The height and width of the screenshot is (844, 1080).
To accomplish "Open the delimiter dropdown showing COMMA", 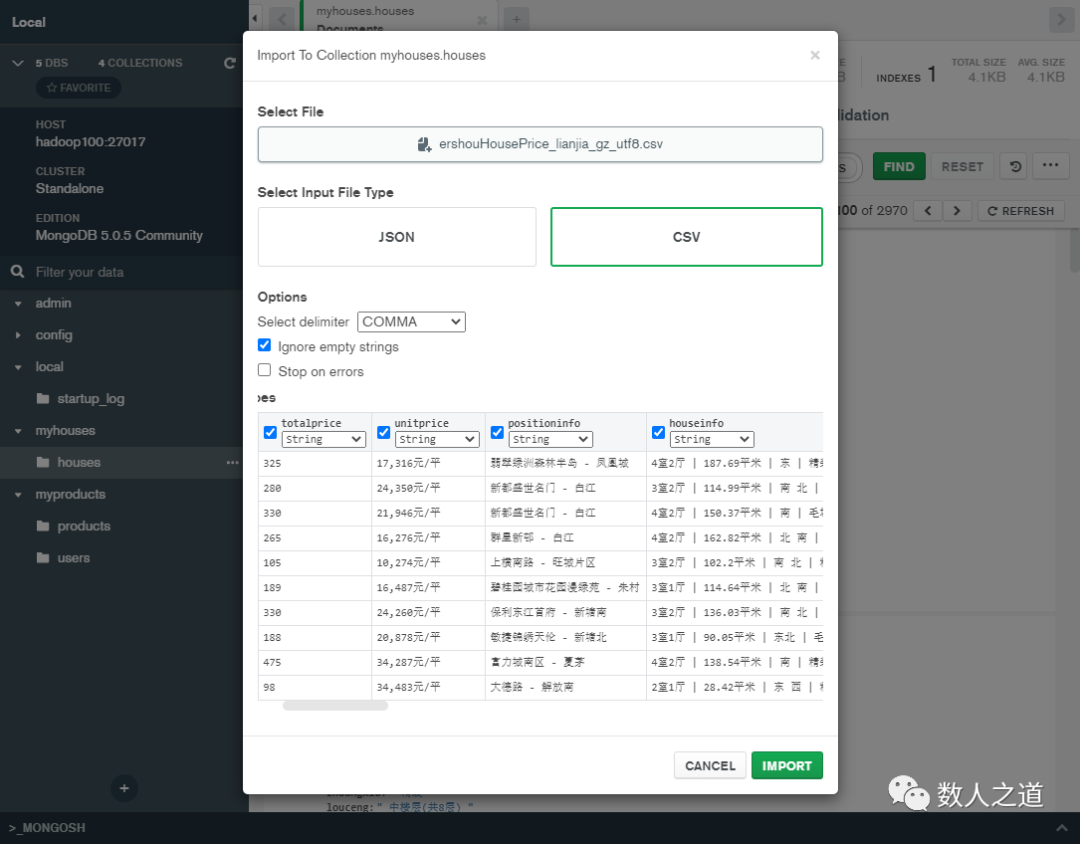I will (x=410, y=321).
